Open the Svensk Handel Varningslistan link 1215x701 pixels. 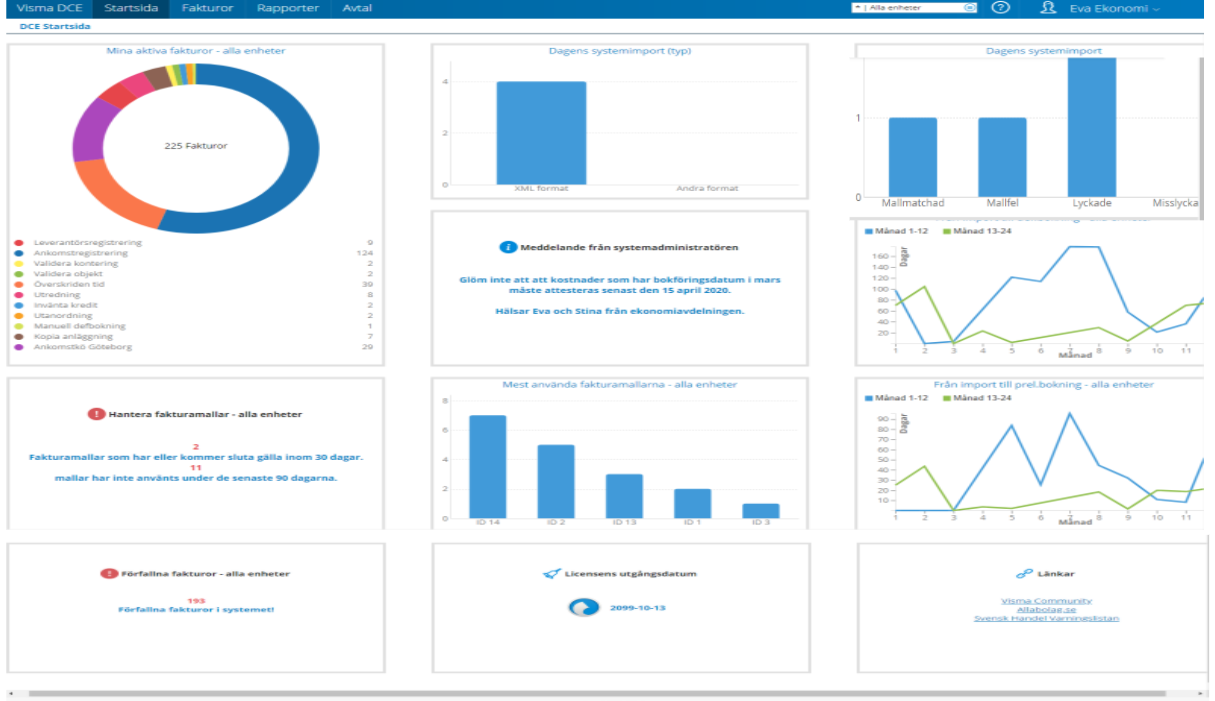(1046, 618)
